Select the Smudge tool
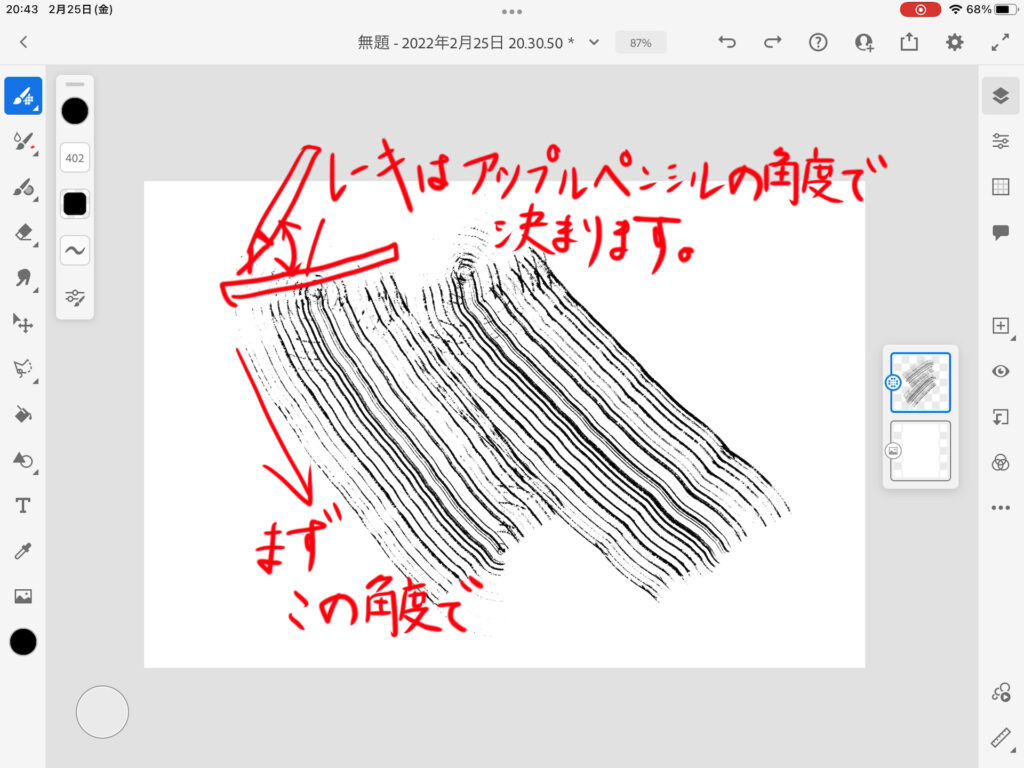Image resolution: width=1024 pixels, height=768 pixels. pos(23,278)
